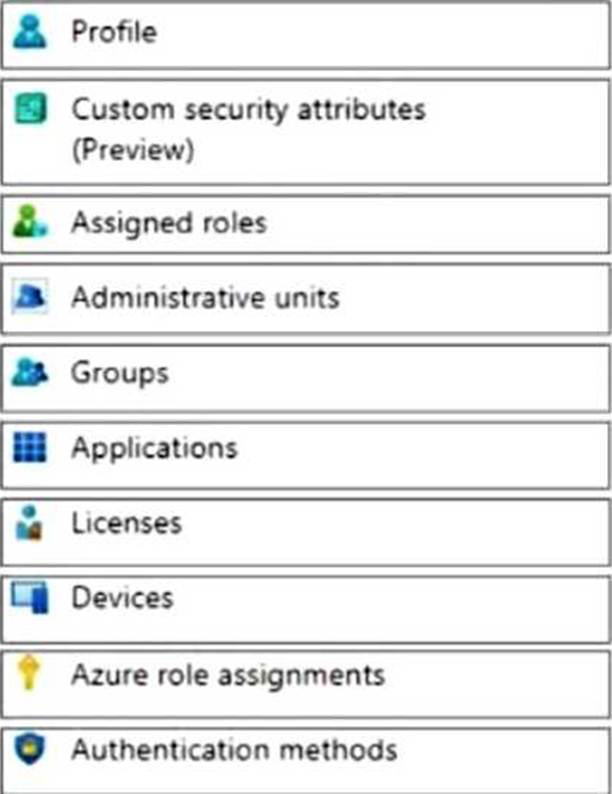Viewport: 612px width, 794px height.
Task: Open Assigned roles section
Action: [168, 222]
